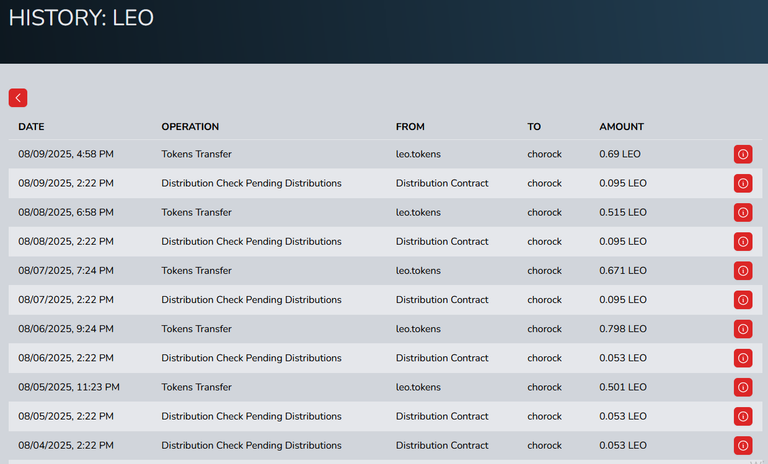Click the AMOUNT column header
The width and height of the screenshot is (768, 464).
(621, 126)
